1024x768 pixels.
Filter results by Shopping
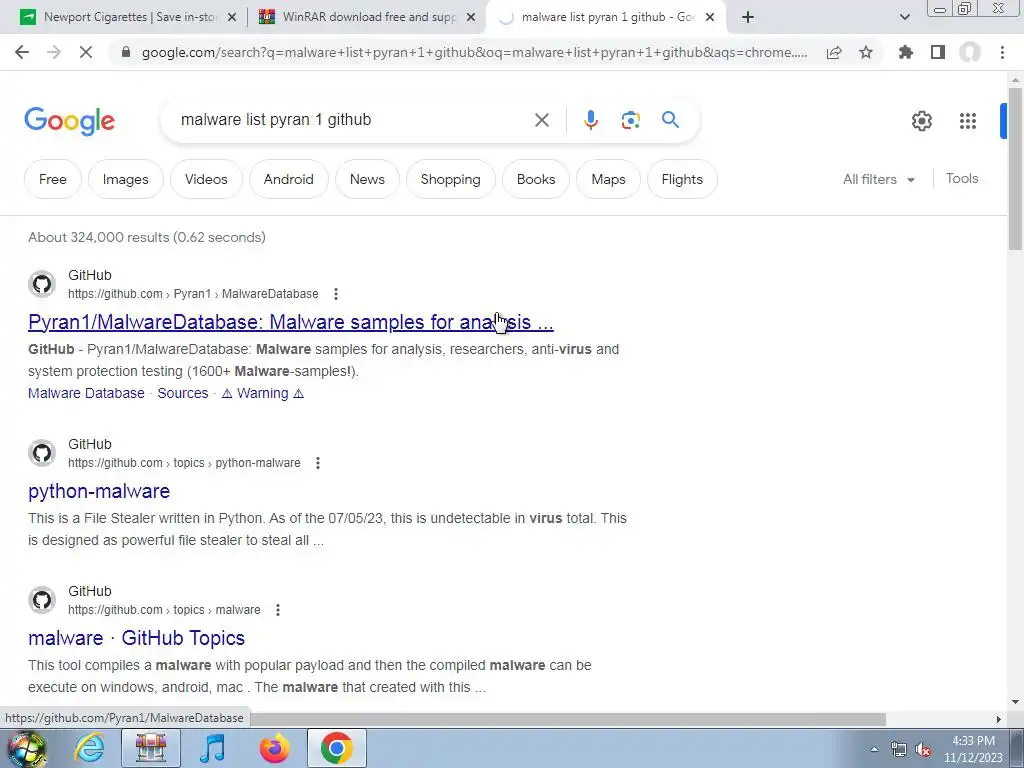click(x=451, y=179)
